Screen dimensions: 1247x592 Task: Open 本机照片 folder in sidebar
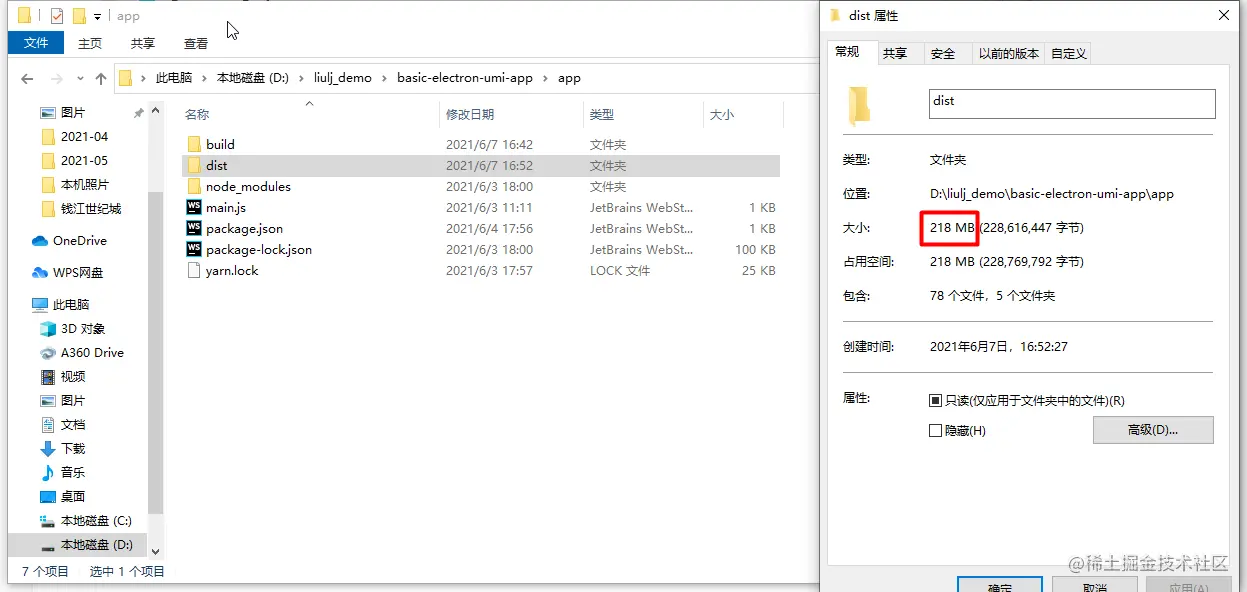(85, 184)
